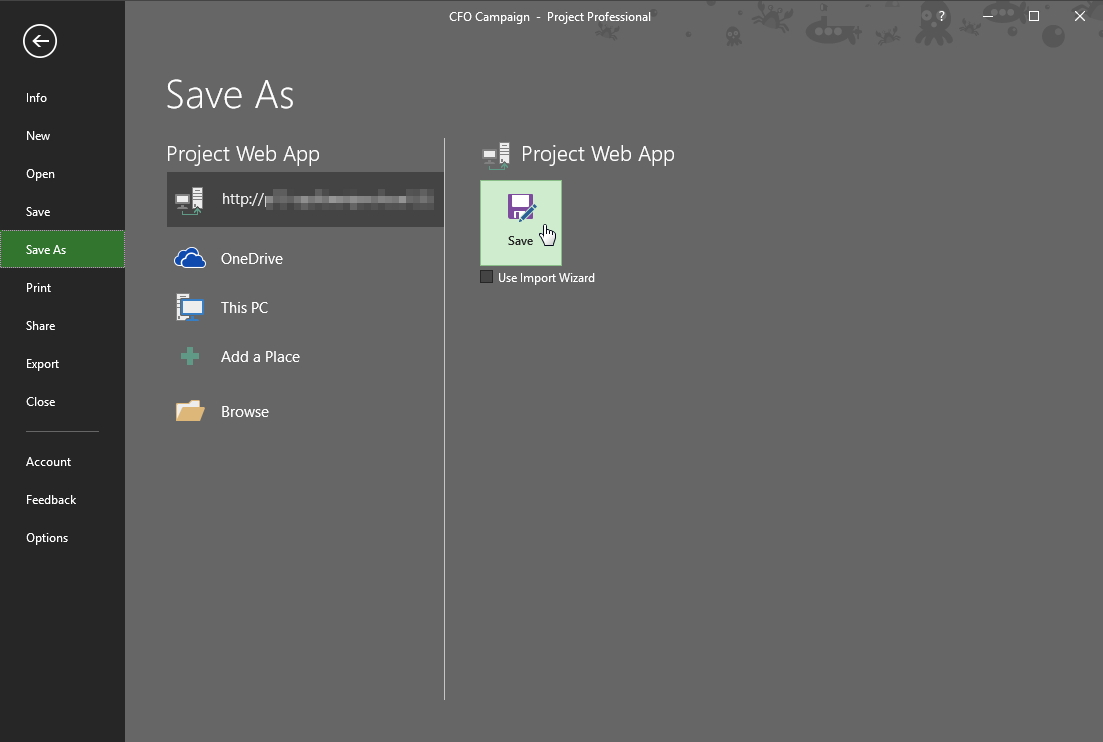Viewport: 1103px width, 742px height.
Task: Click the This PC computer icon
Action: pos(190,307)
